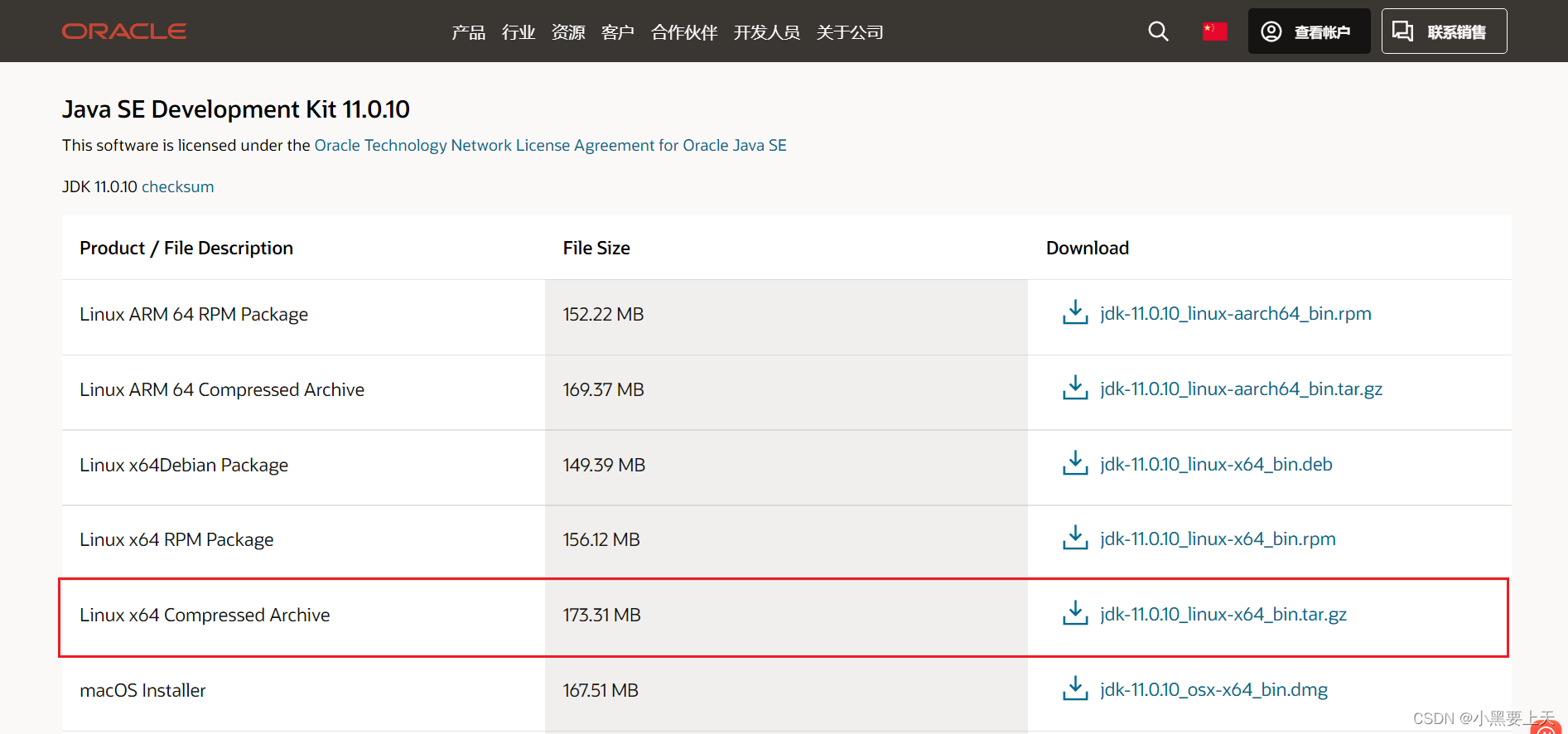The height and width of the screenshot is (734, 1568).
Task: Download jdk-11.0.10_linux-x64_bin.tar.gz
Action: point(1223,615)
